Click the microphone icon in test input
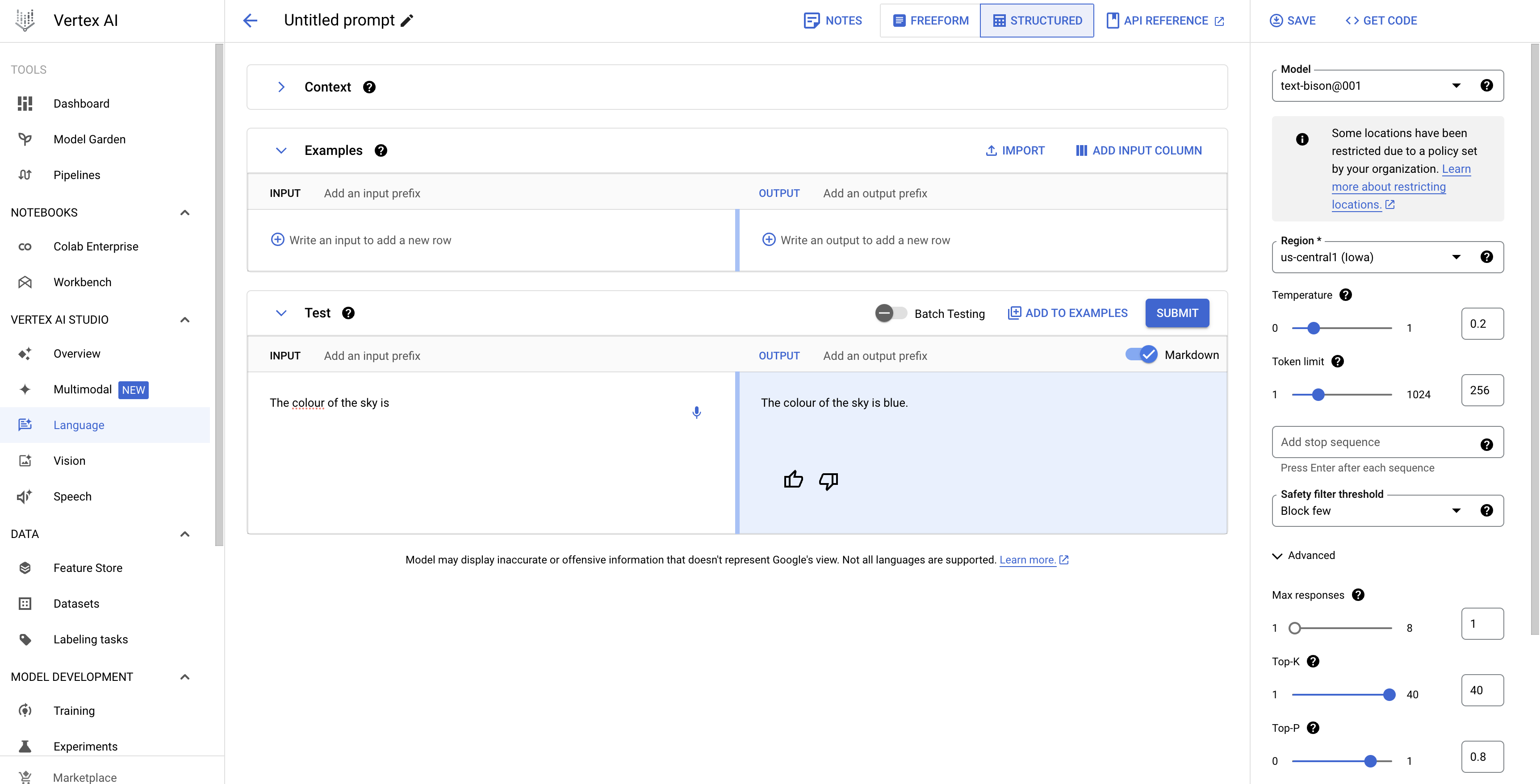 pos(696,413)
